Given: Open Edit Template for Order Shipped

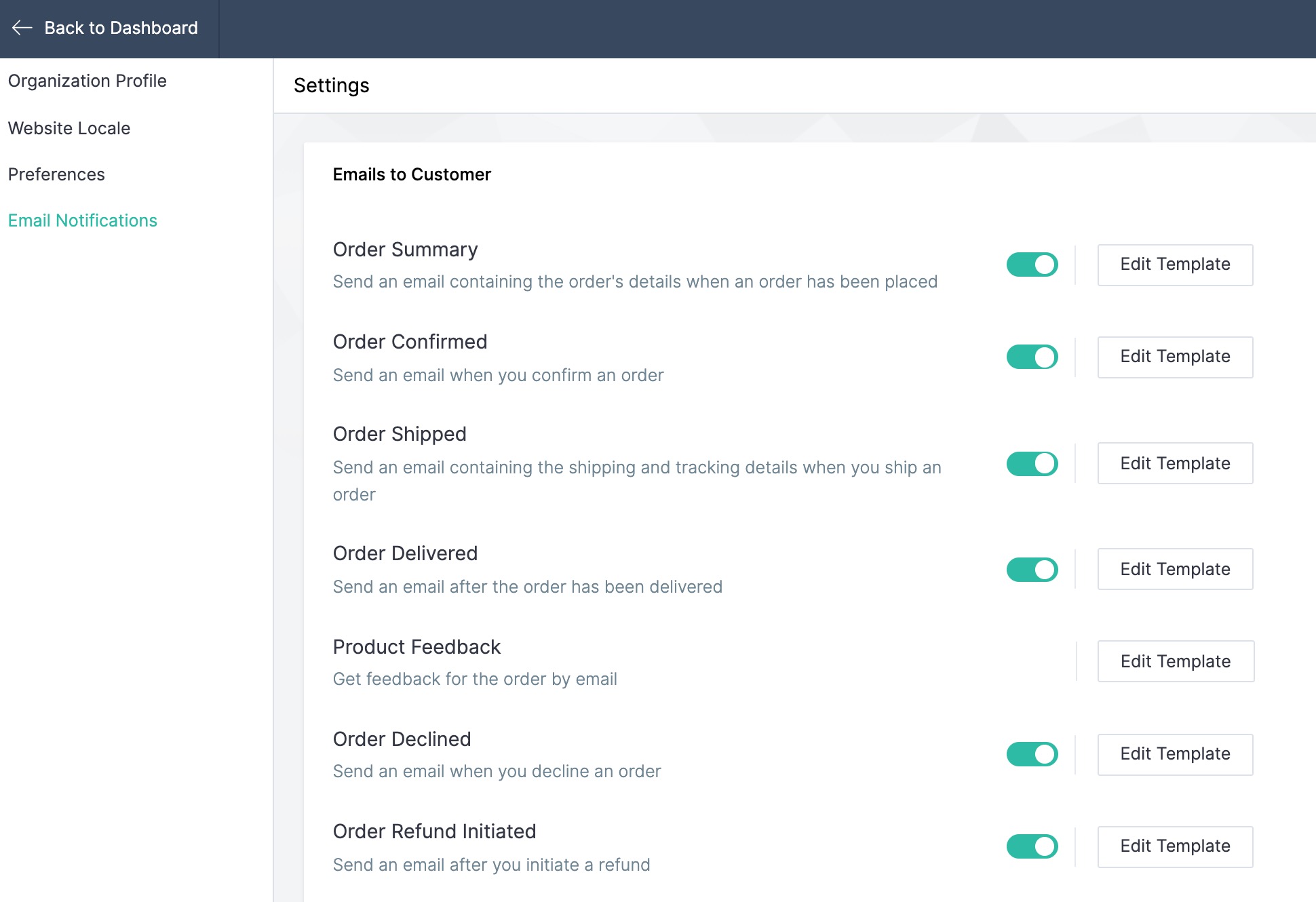Looking at the screenshot, I should click(x=1175, y=463).
